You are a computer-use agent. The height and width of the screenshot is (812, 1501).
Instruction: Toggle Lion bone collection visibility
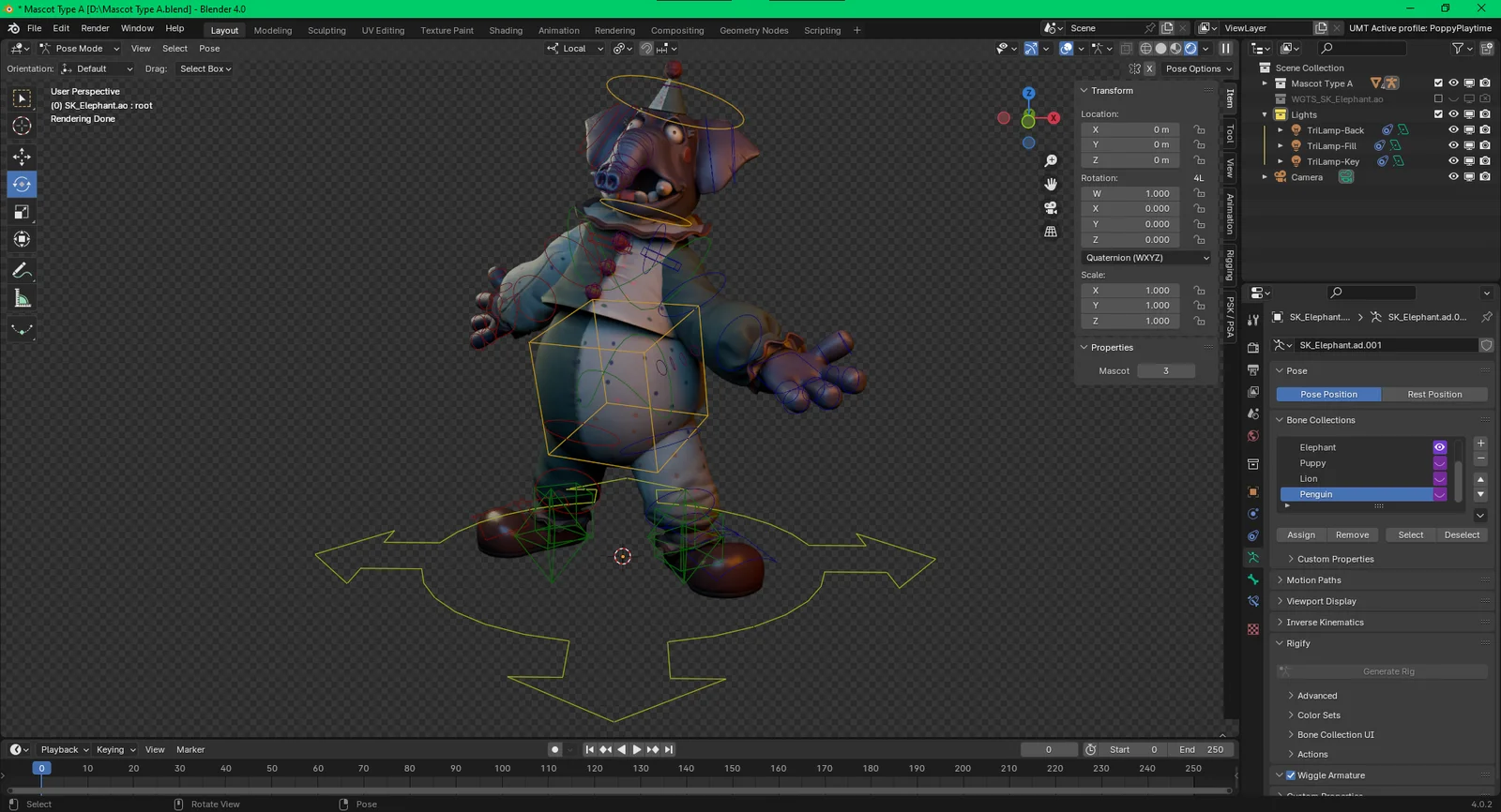click(x=1439, y=478)
